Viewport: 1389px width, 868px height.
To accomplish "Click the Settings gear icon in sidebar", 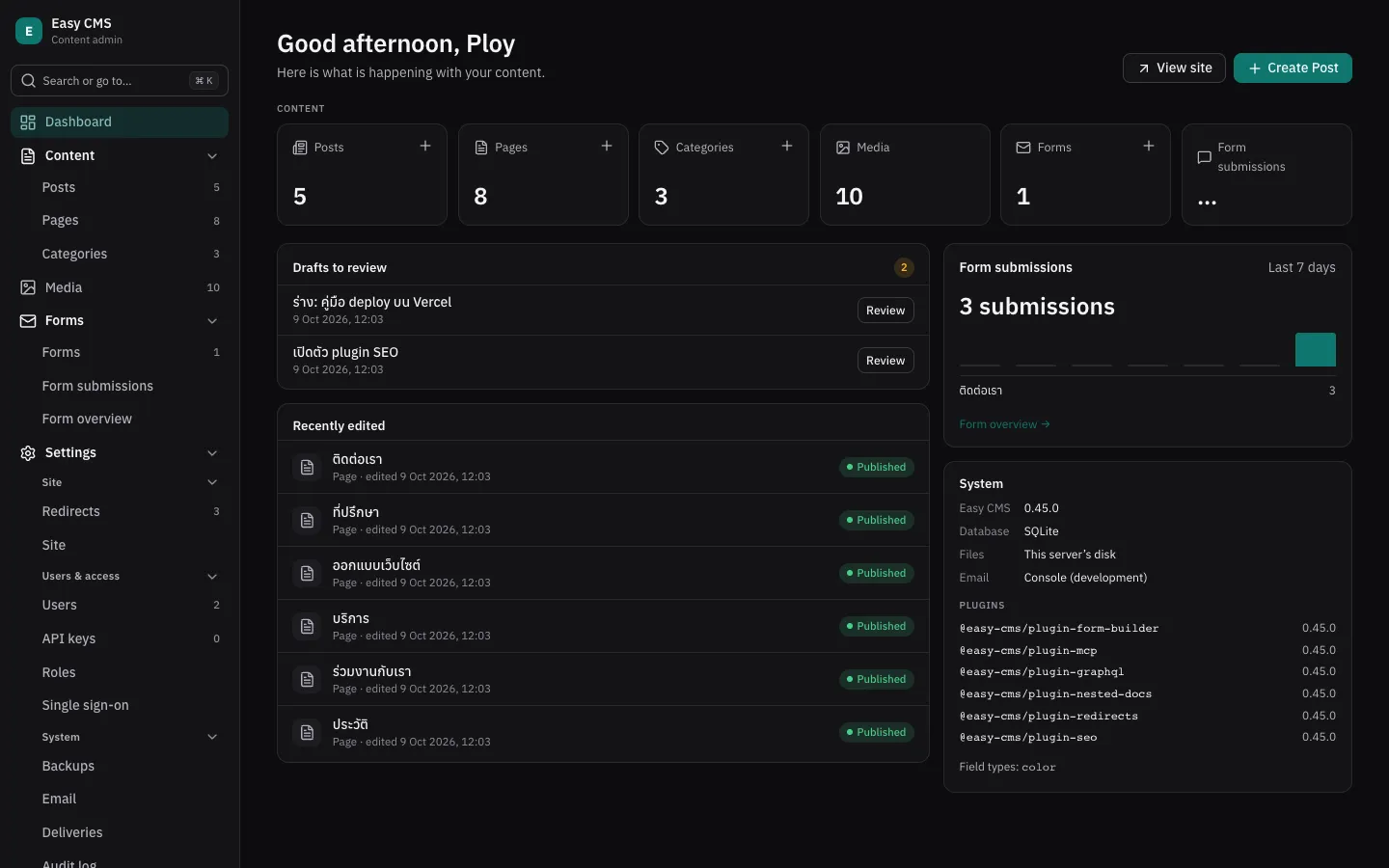I will point(28,452).
